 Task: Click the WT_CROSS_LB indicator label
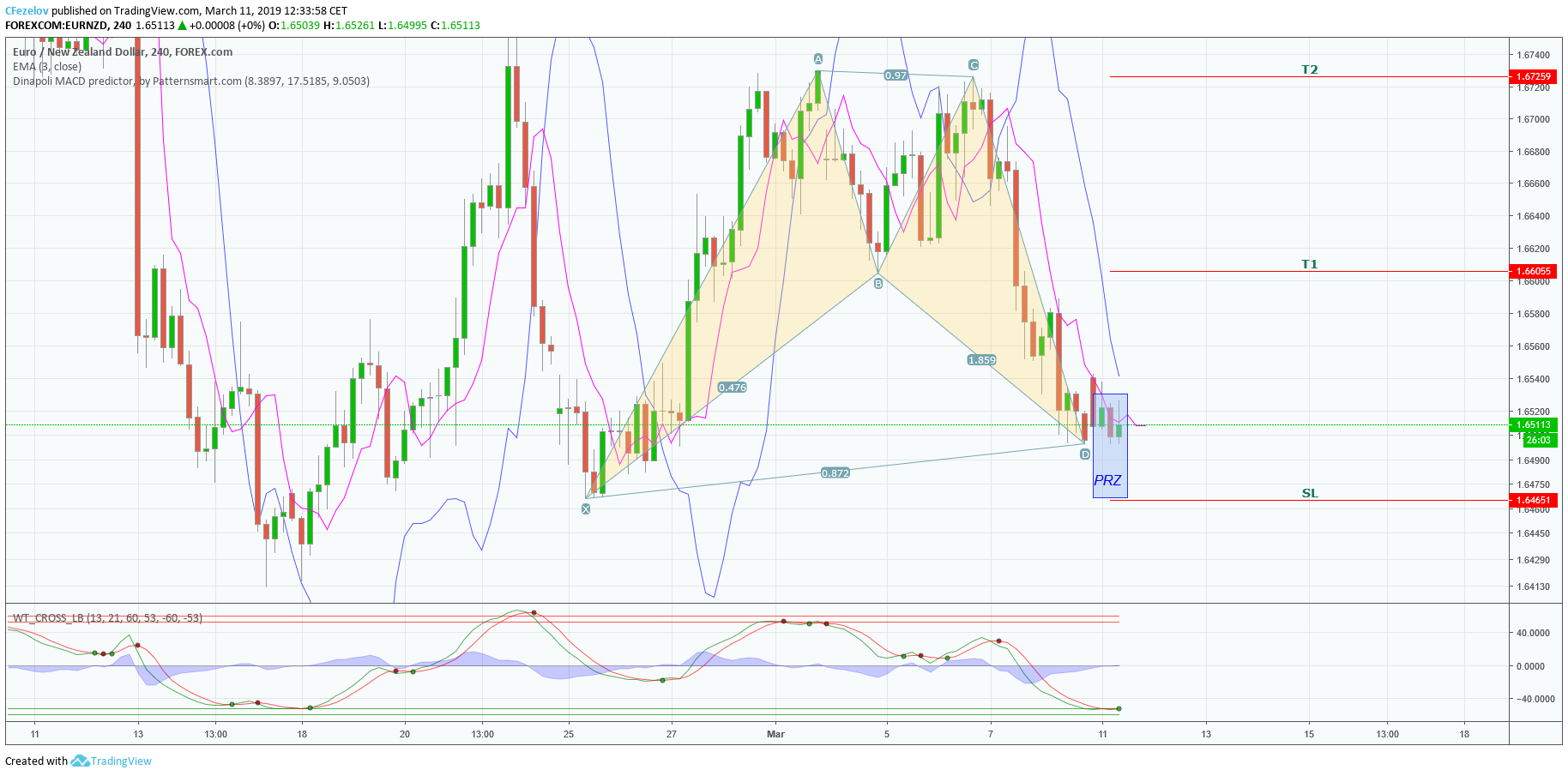pyautogui.click(x=107, y=617)
